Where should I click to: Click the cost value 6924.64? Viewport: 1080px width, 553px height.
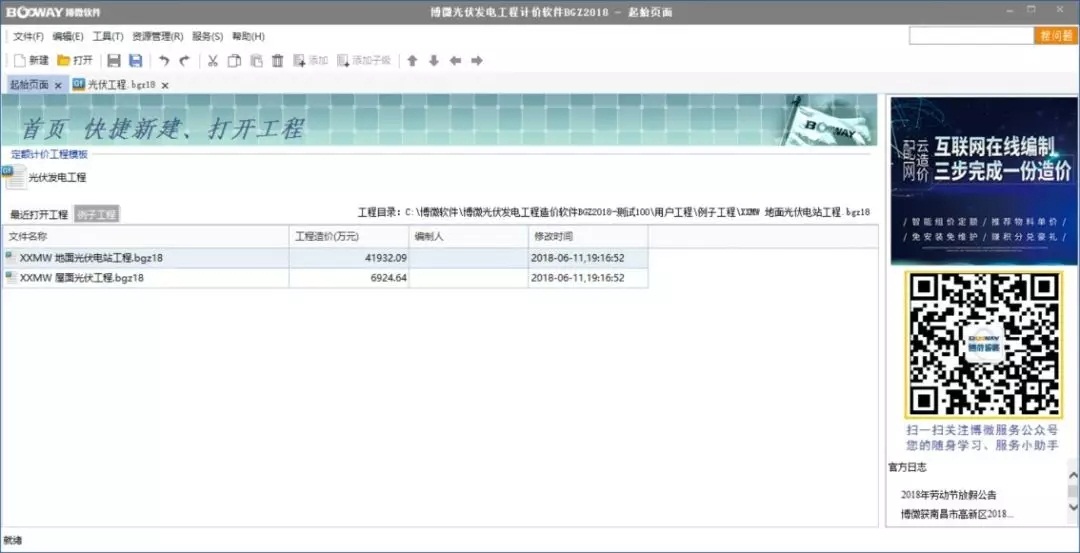point(390,278)
